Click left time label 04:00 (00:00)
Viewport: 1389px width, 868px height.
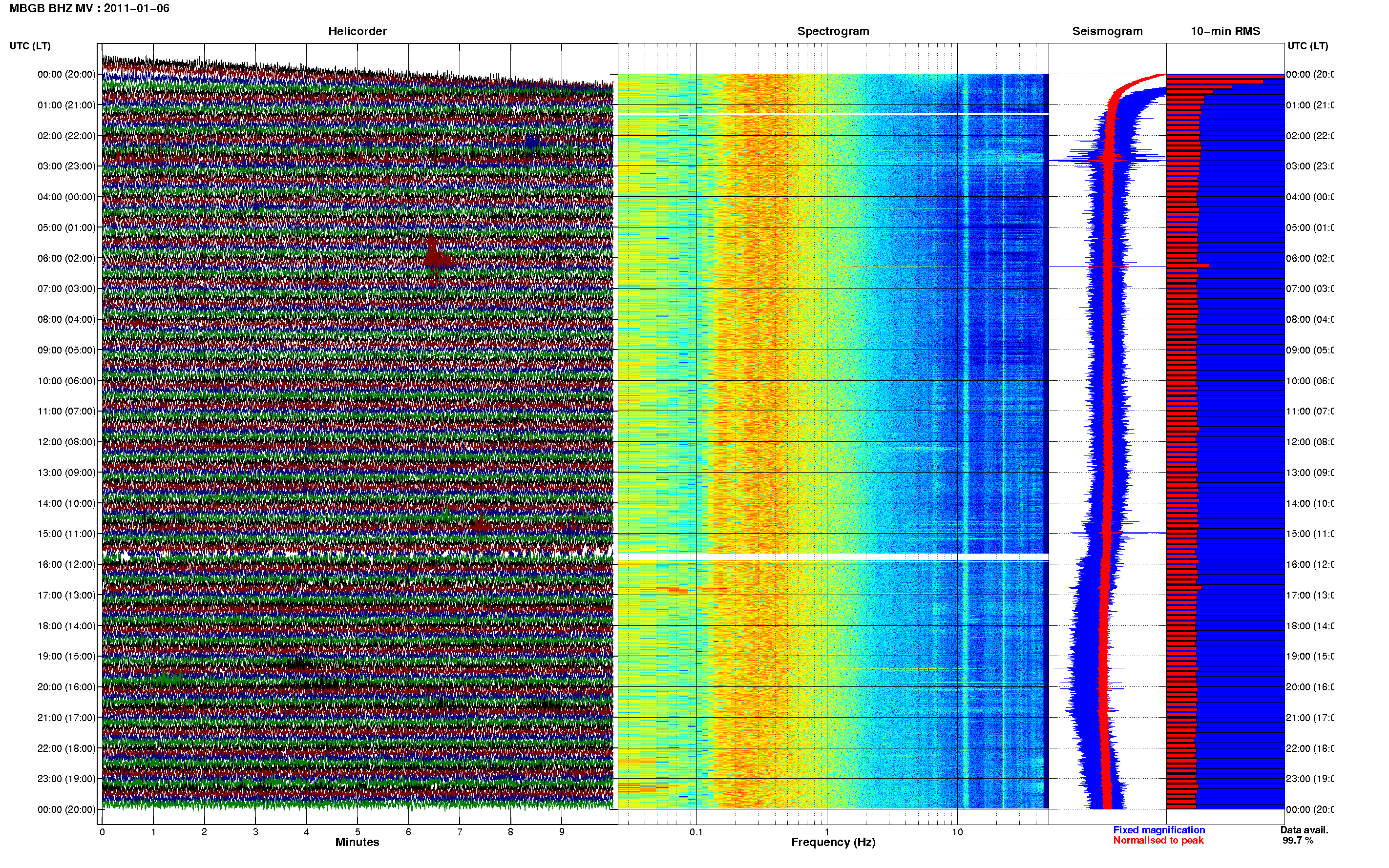(x=66, y=197)
